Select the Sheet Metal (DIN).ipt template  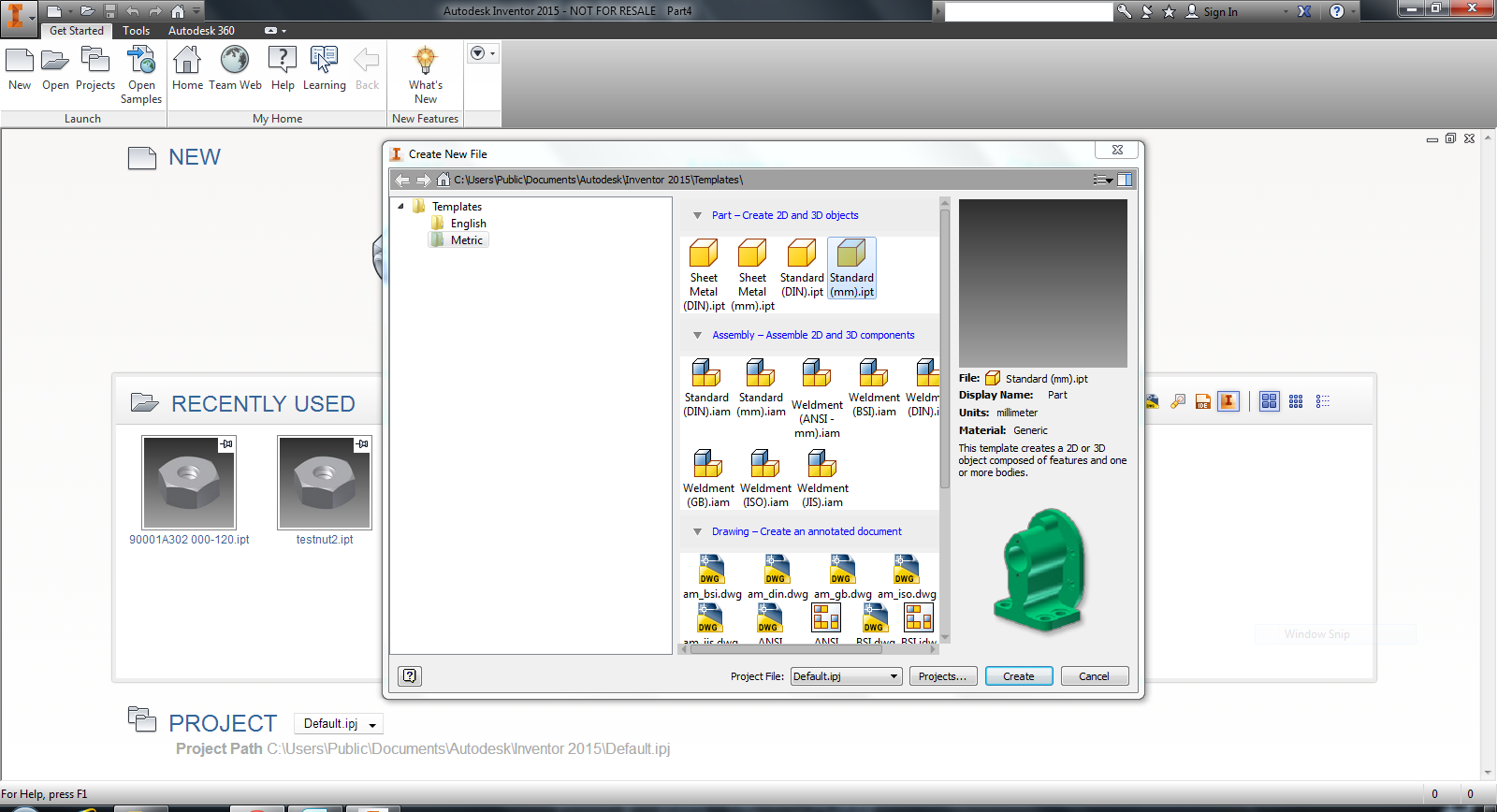(x=704, y=274)
